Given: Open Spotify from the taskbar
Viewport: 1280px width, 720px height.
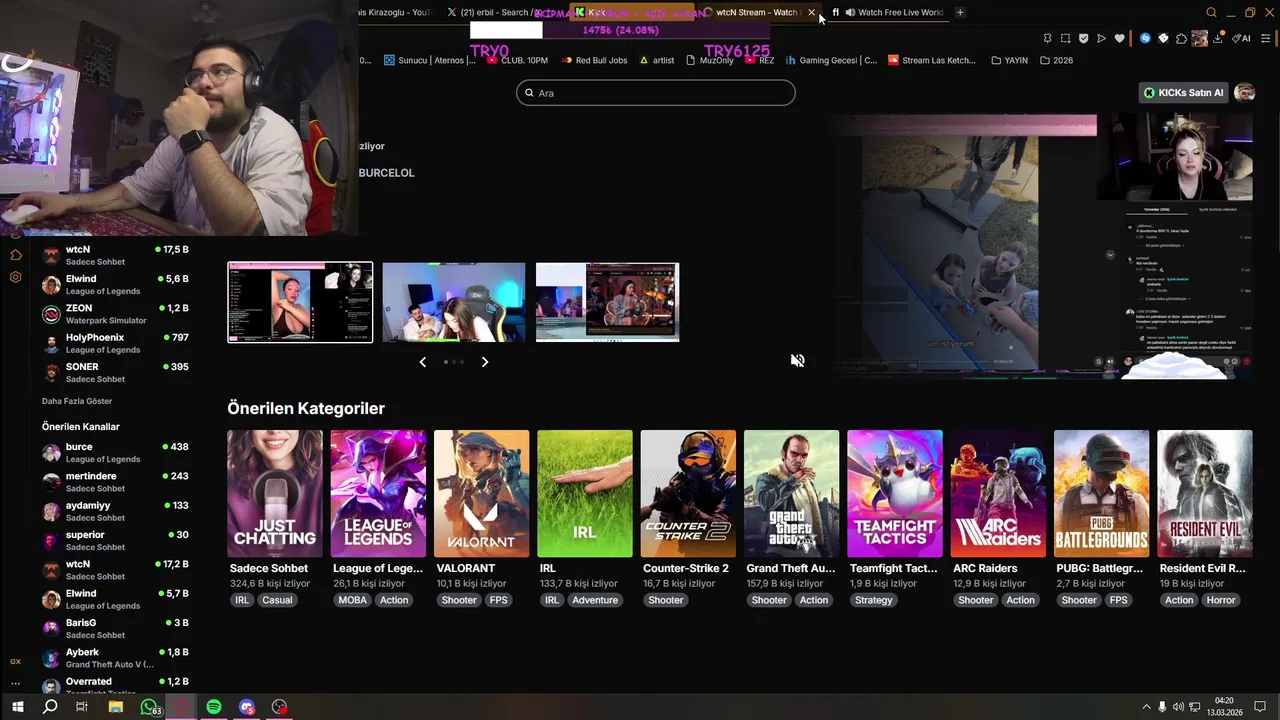Looking at the screenshot, I should point(214,707).
